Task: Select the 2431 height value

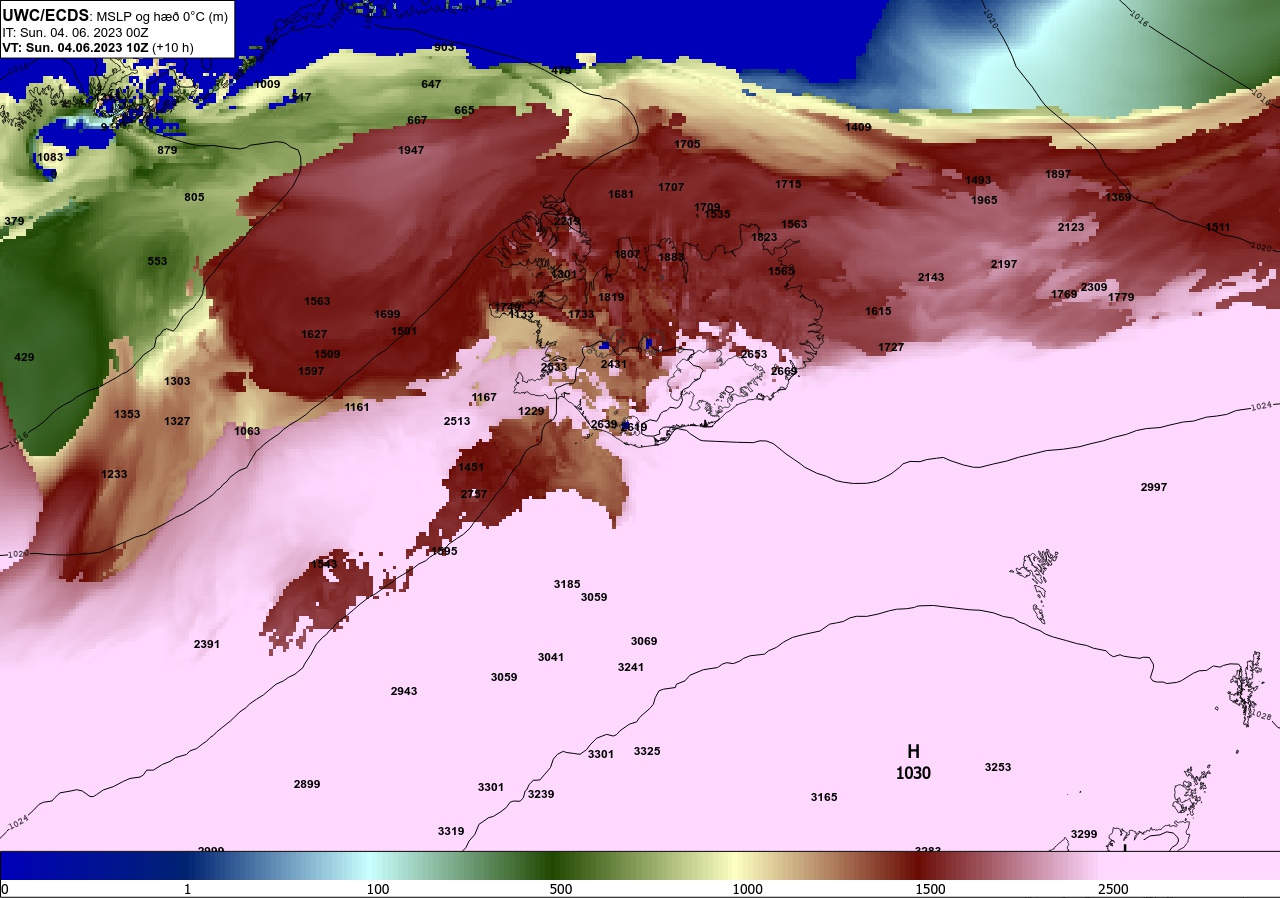Action: tap(614, 364)
